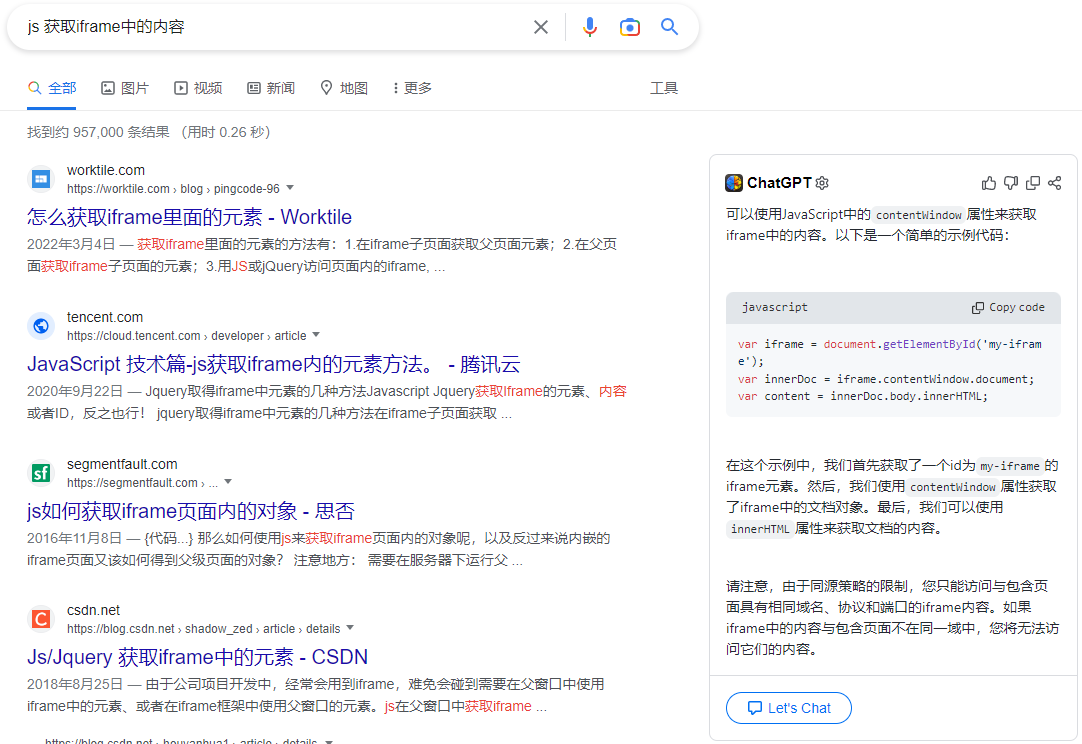Click the ChatGPT panel title
The height and width of the screenshot is (744, 1082).
pyautogui.click(x=779, y=183)
